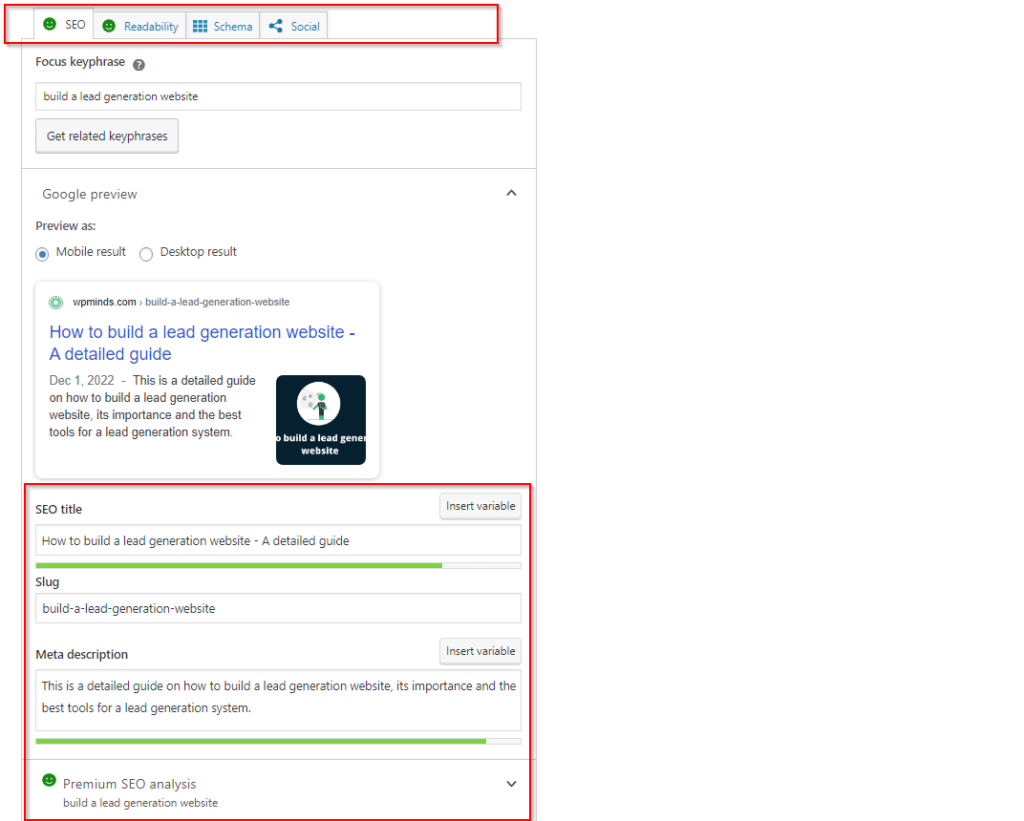The image size is (1024, 821).
Task: Click the Meta description text area
Action: tap(278, 700)
